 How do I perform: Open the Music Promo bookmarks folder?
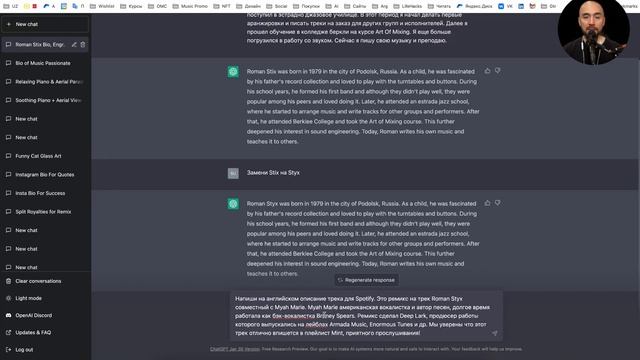pyautogui.click(x=190, y=6)
